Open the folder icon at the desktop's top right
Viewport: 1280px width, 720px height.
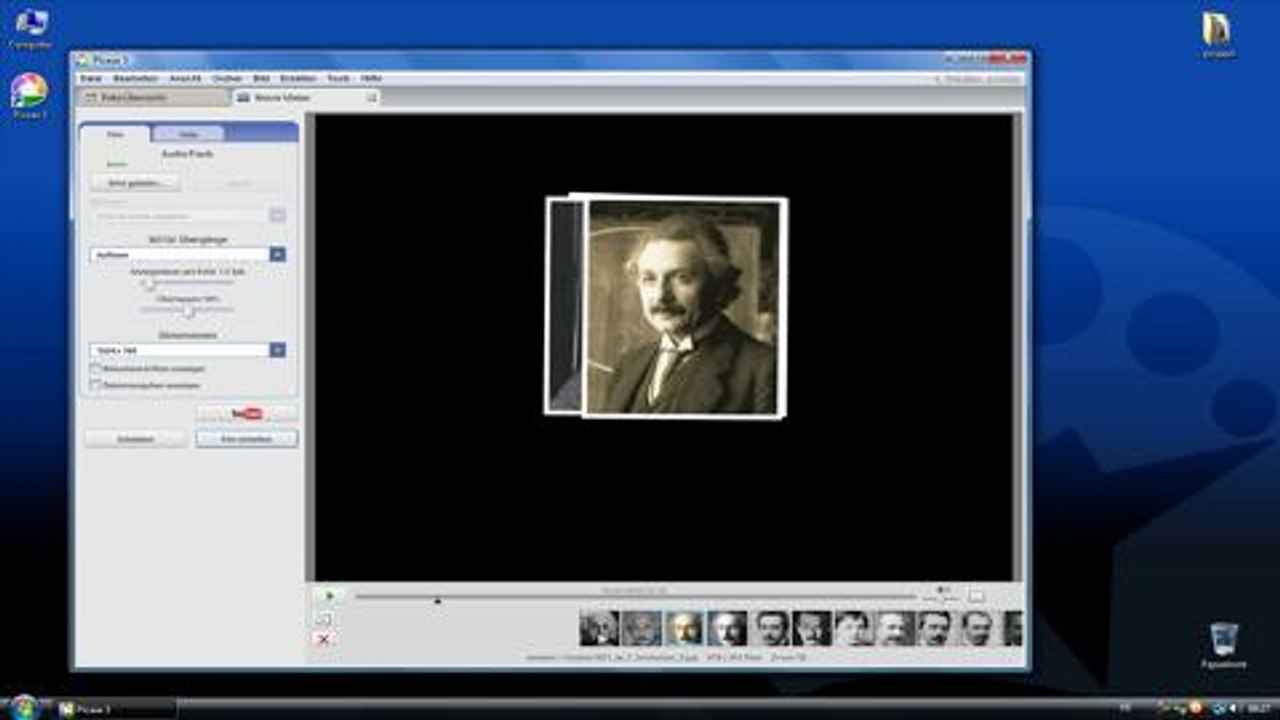click(x=1217, y=34)
